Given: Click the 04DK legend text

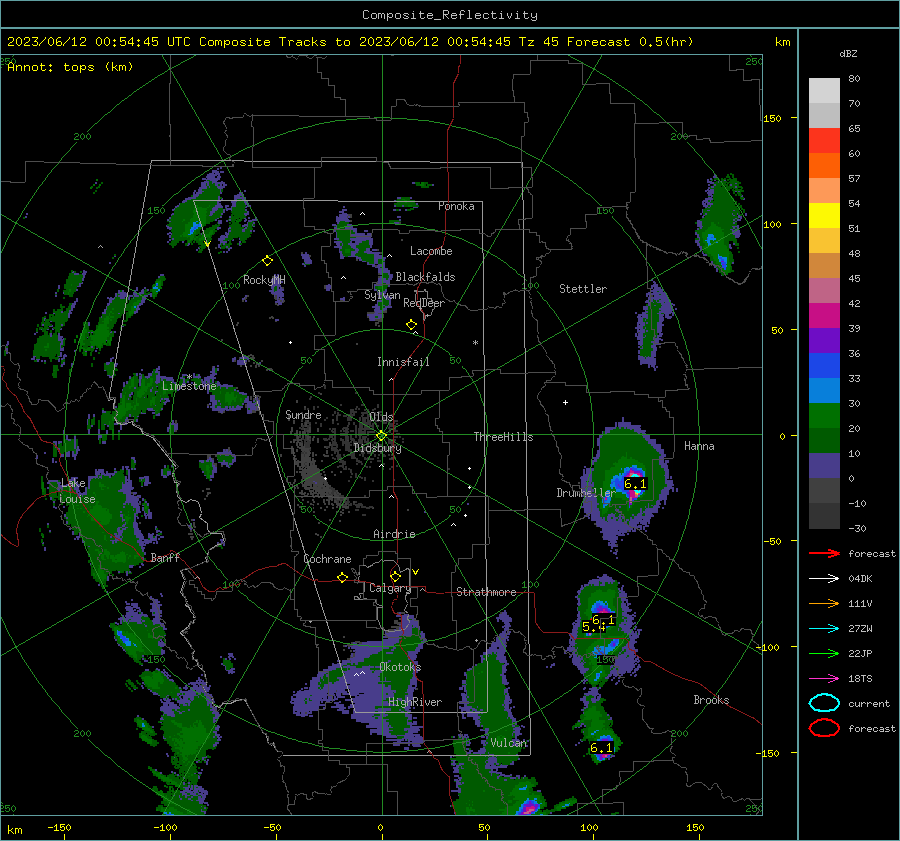Looking at the screenshot, I should point(860,579).
